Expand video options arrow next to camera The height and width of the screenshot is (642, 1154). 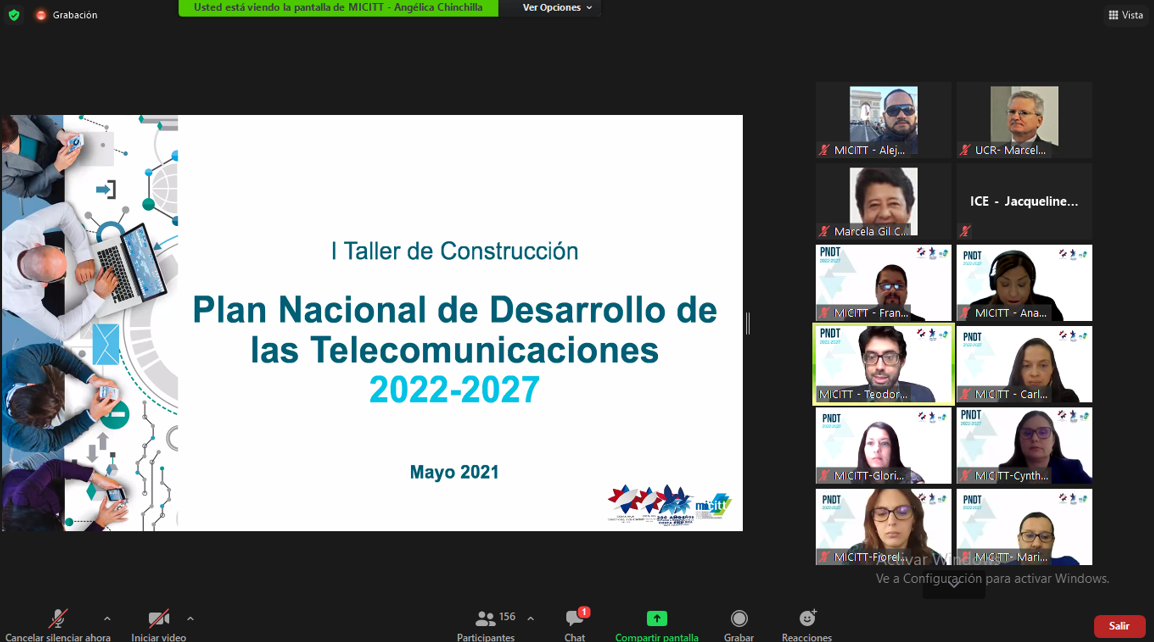tap(190, 619)
